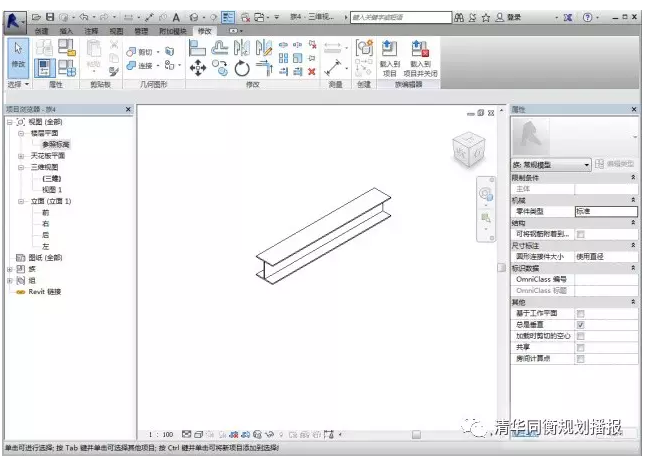Uncheck the 总是垂直 checkbox
This screenshot has height=459, width=648.
(580, 325)
